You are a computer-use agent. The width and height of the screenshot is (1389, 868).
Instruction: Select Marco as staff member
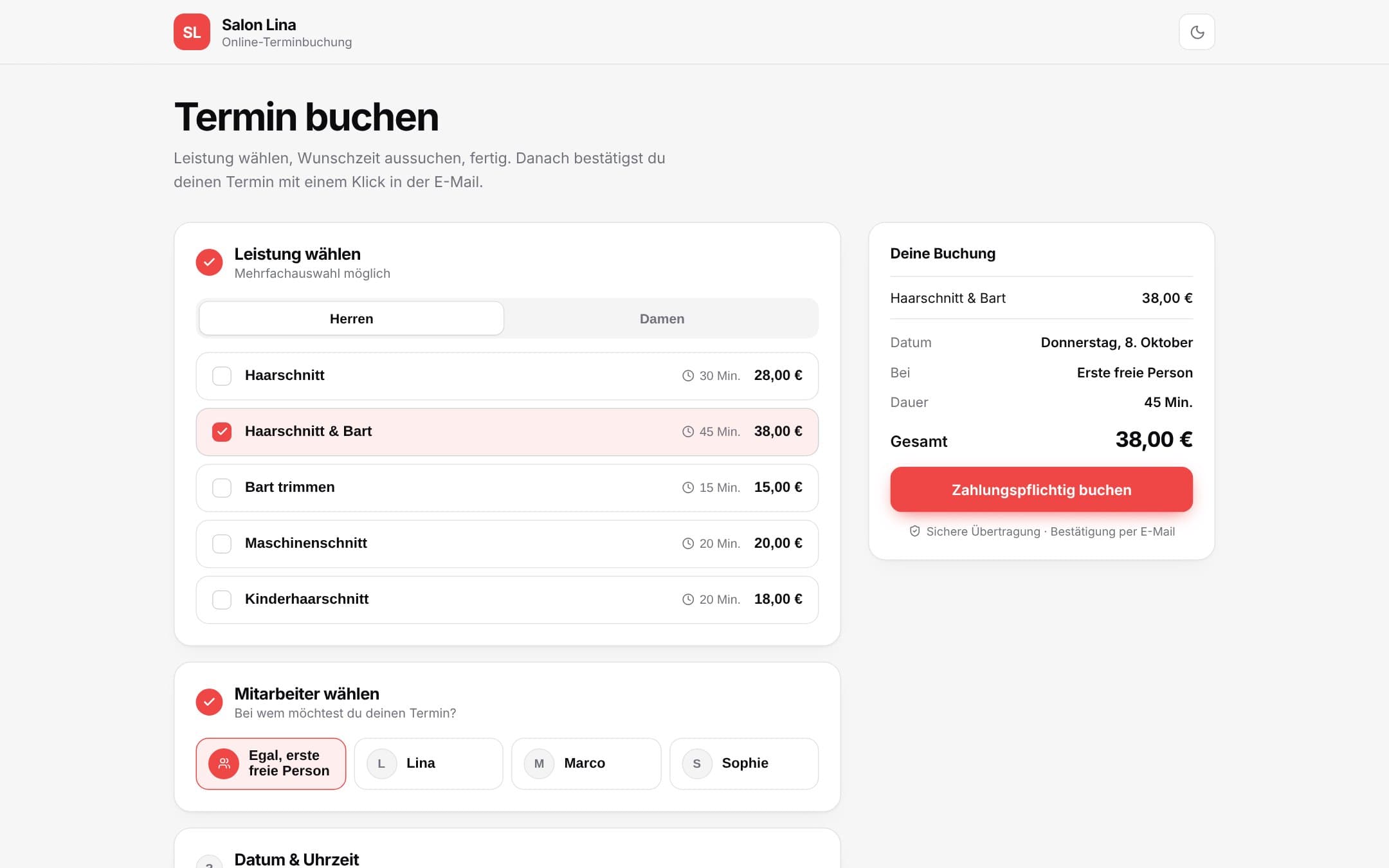pyautogui.click(x=586, y=764)
